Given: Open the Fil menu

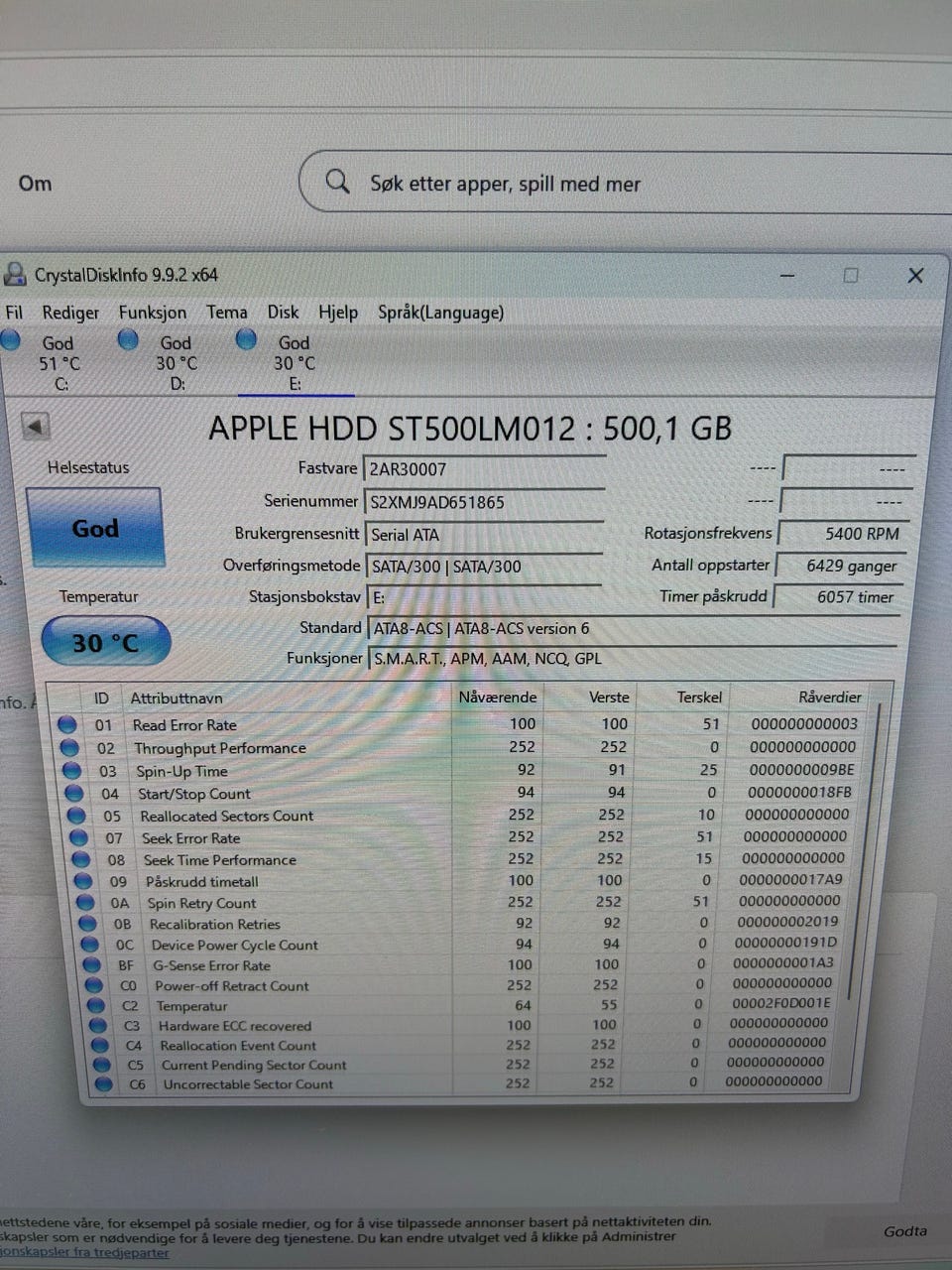Looking at the screenshot, I should tap(14, 313).
